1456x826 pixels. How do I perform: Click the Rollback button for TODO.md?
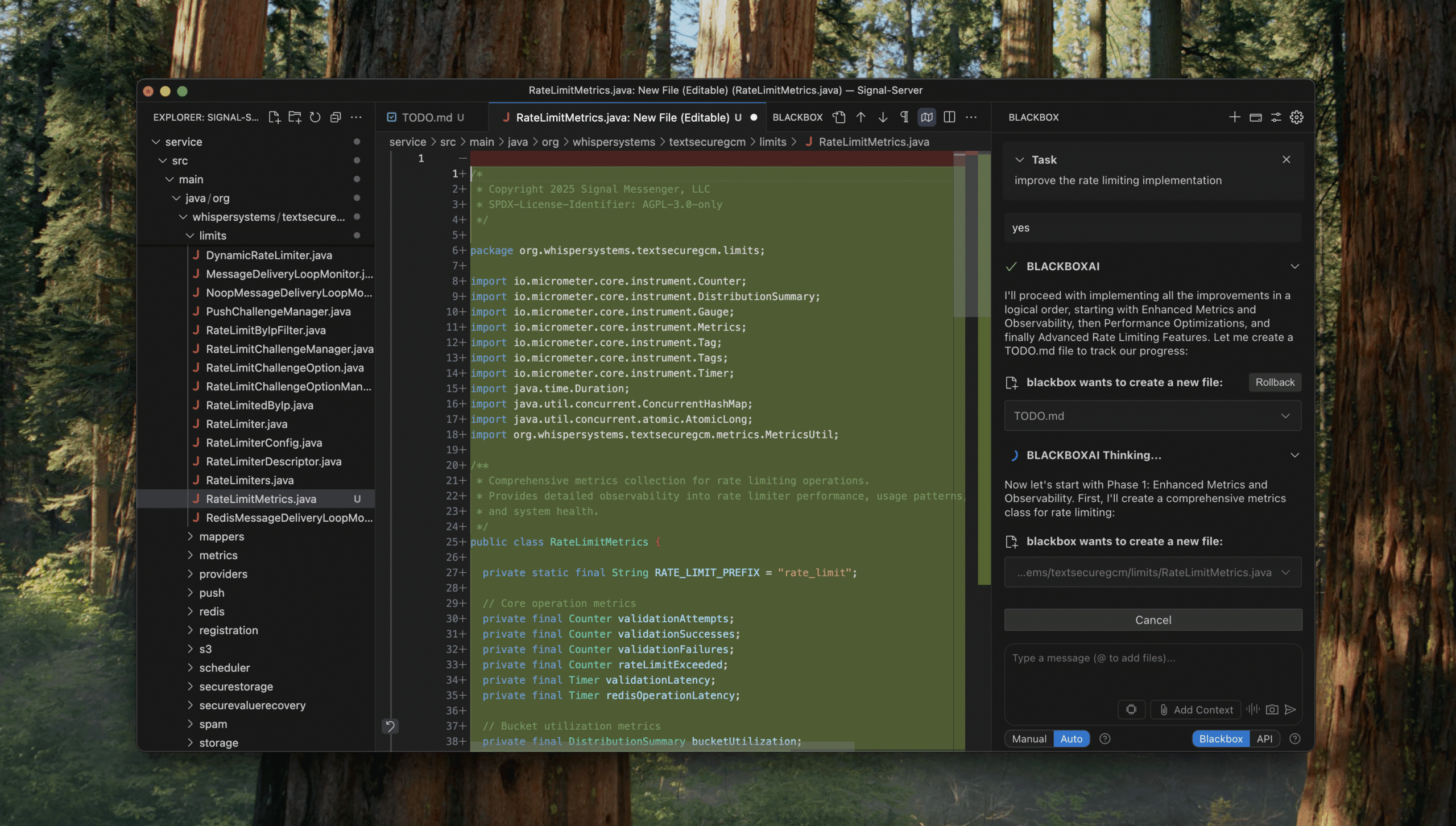pos(1275,382)
